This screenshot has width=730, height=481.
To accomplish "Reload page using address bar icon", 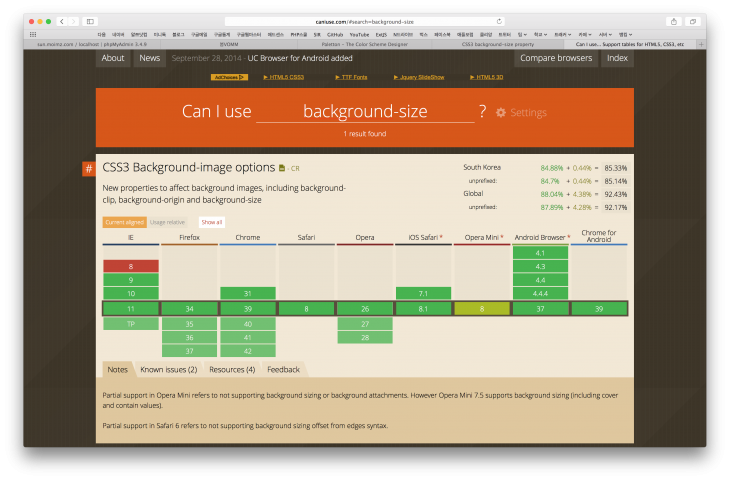I will tap(499, 21).
